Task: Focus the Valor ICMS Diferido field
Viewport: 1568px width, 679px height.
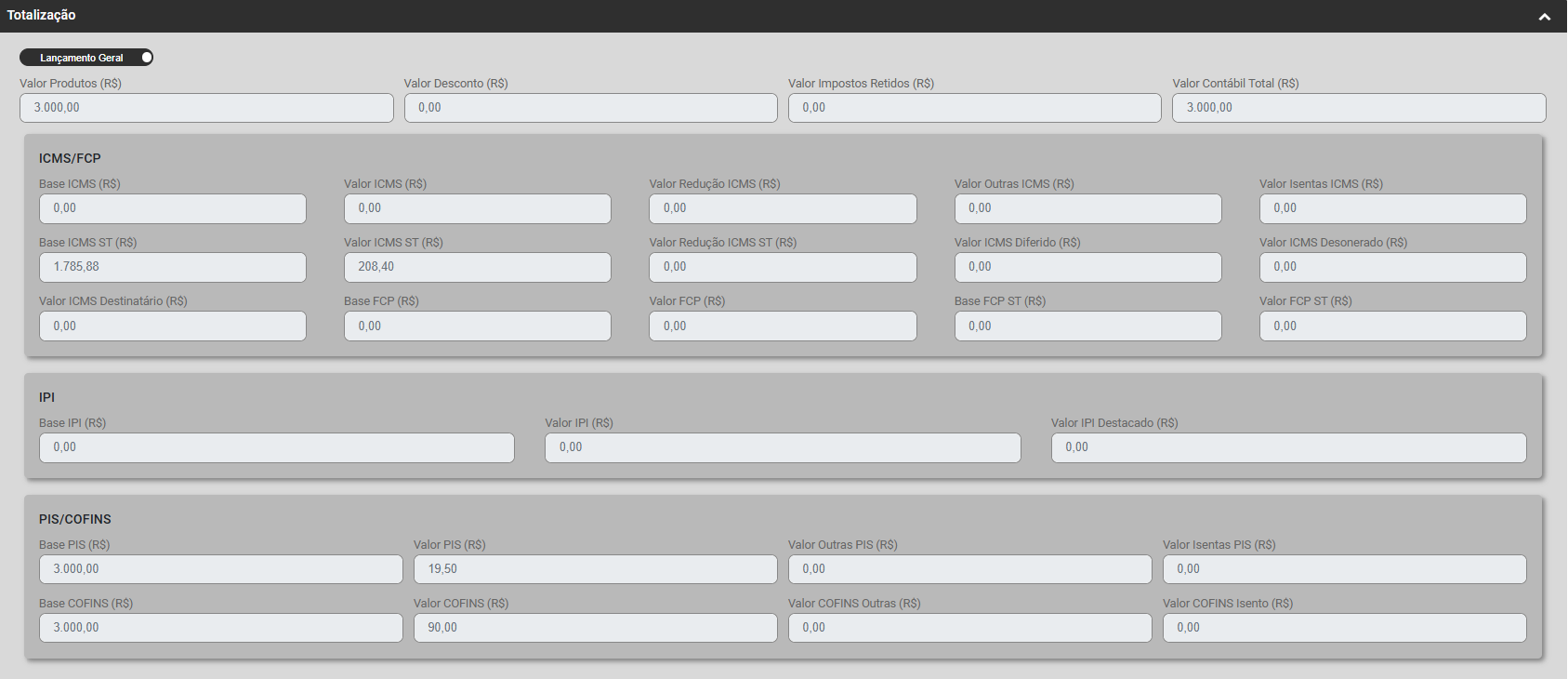Action: pyautogui.click(x=1087, y=267)
